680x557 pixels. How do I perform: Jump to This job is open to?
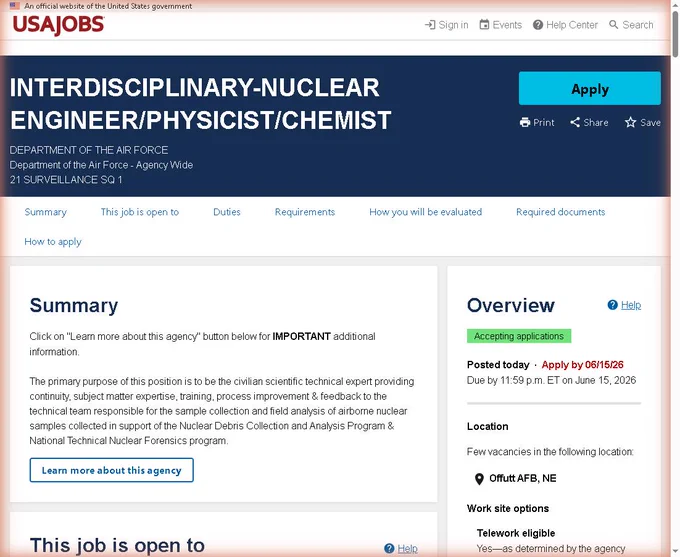click(140, 212)
